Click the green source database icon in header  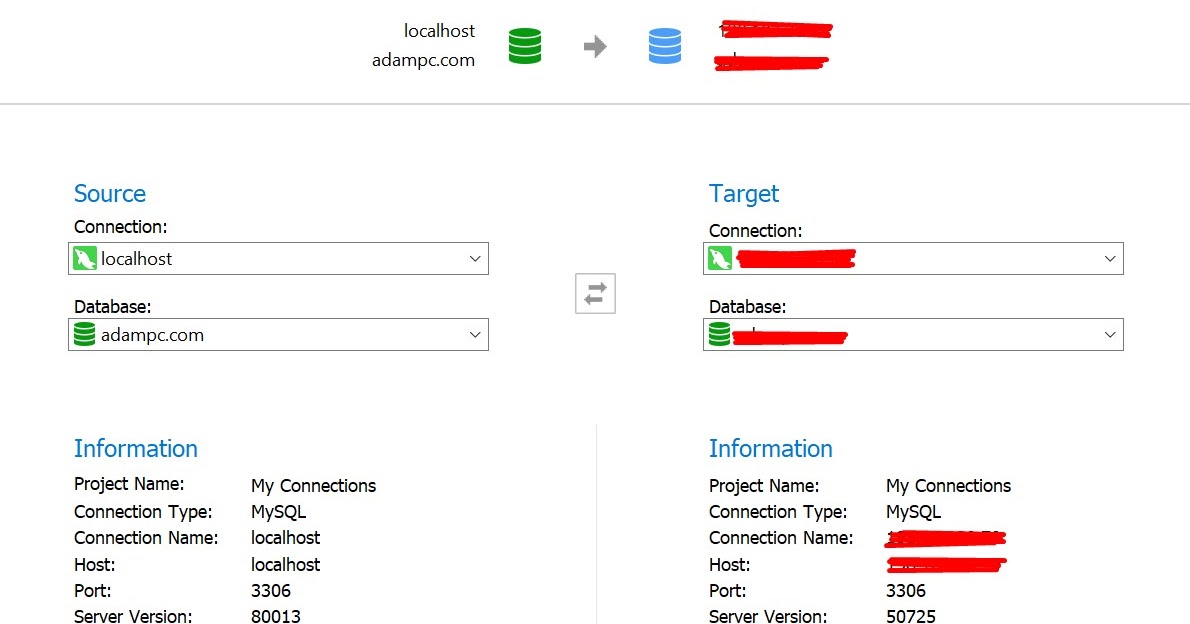[x=524, y=45]
